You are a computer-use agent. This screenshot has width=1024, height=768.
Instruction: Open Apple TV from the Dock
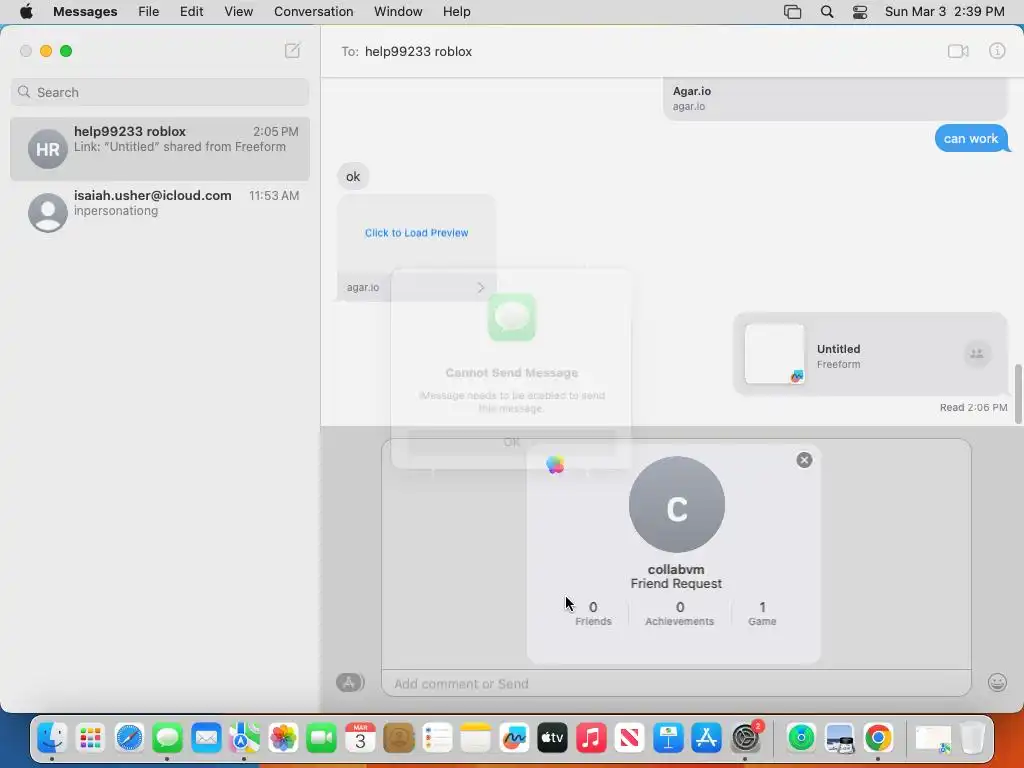click(x=552, y=738)
